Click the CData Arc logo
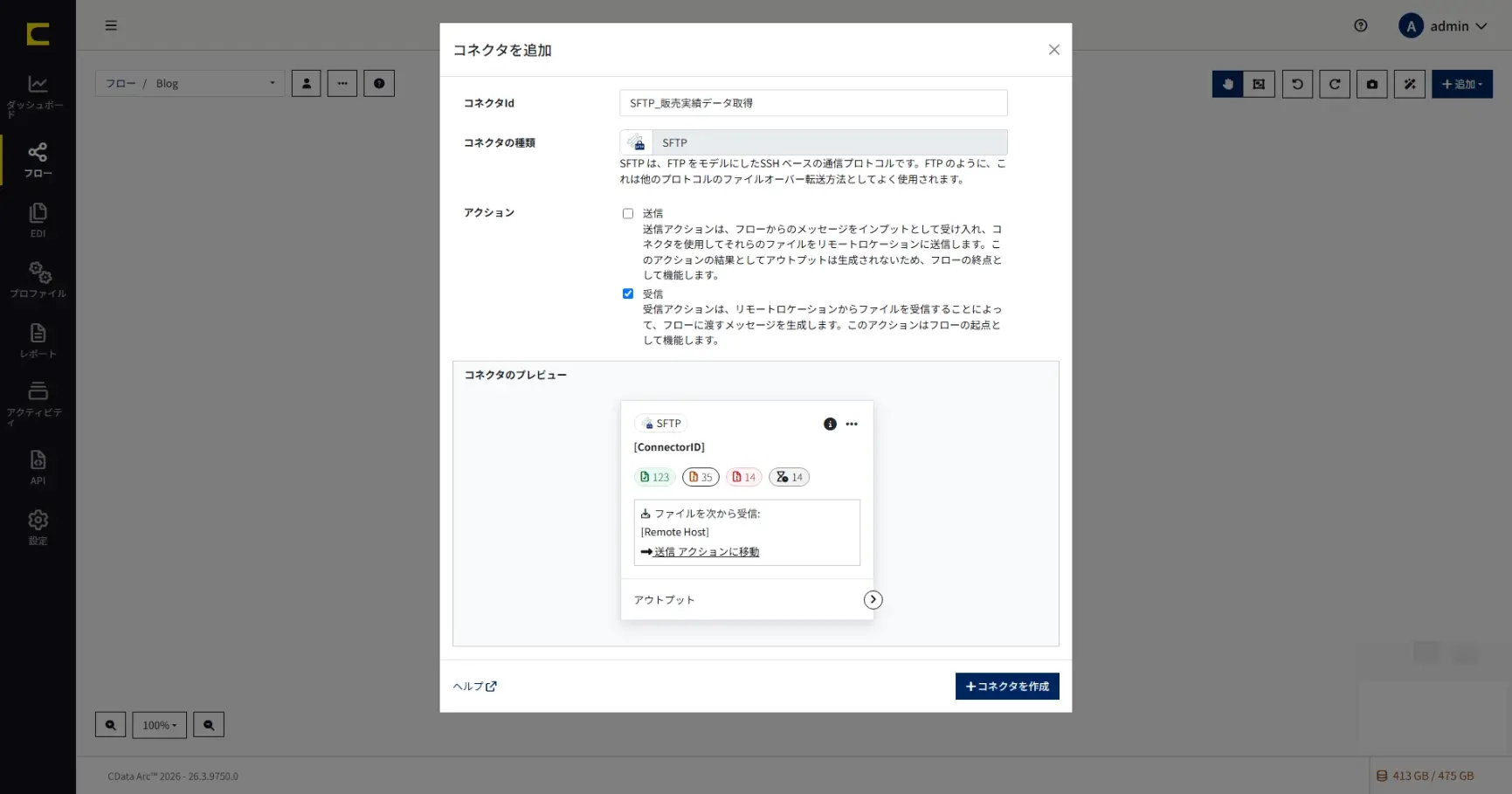 [38, 34]
